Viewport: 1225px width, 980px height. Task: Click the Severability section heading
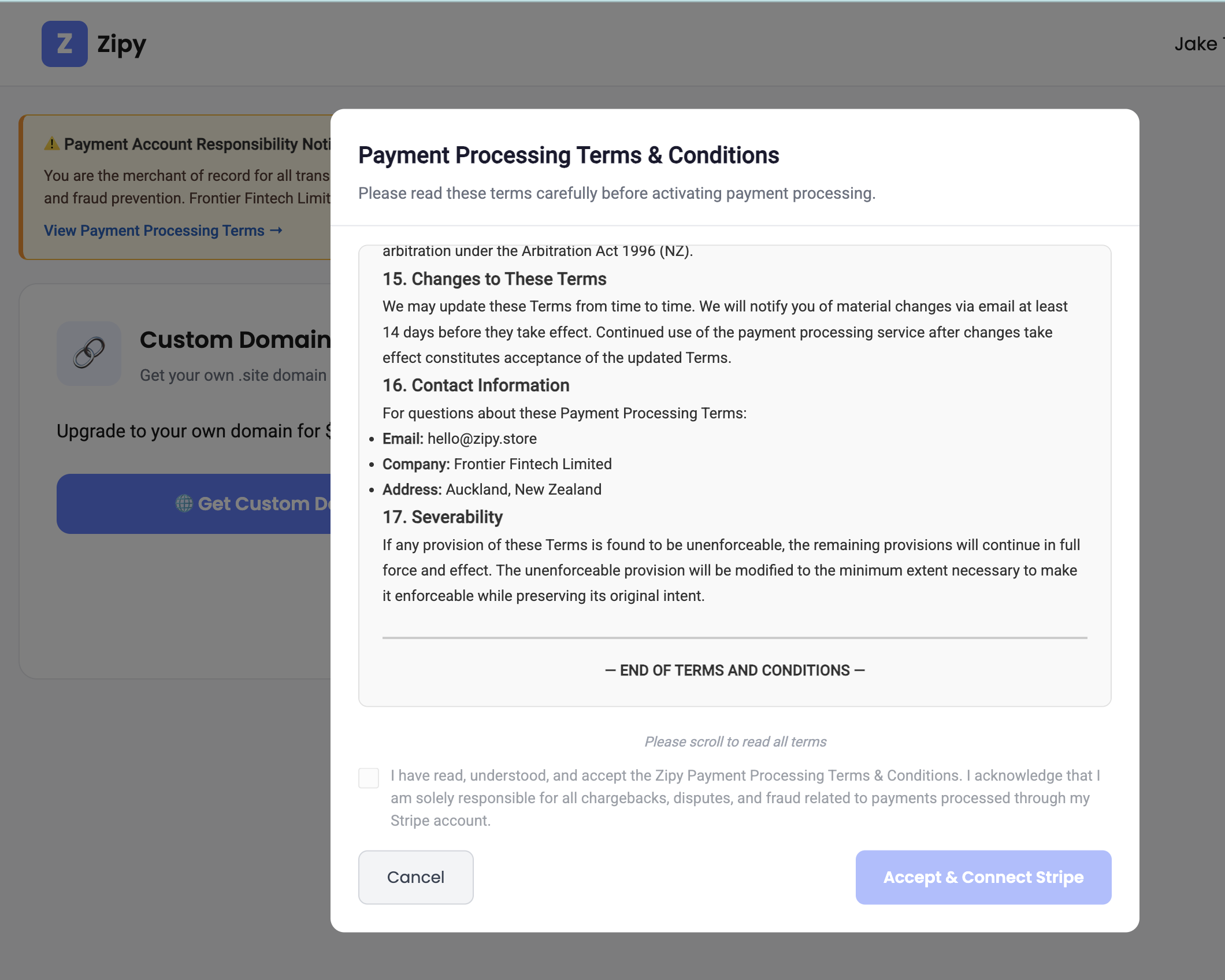coord(442,517)
